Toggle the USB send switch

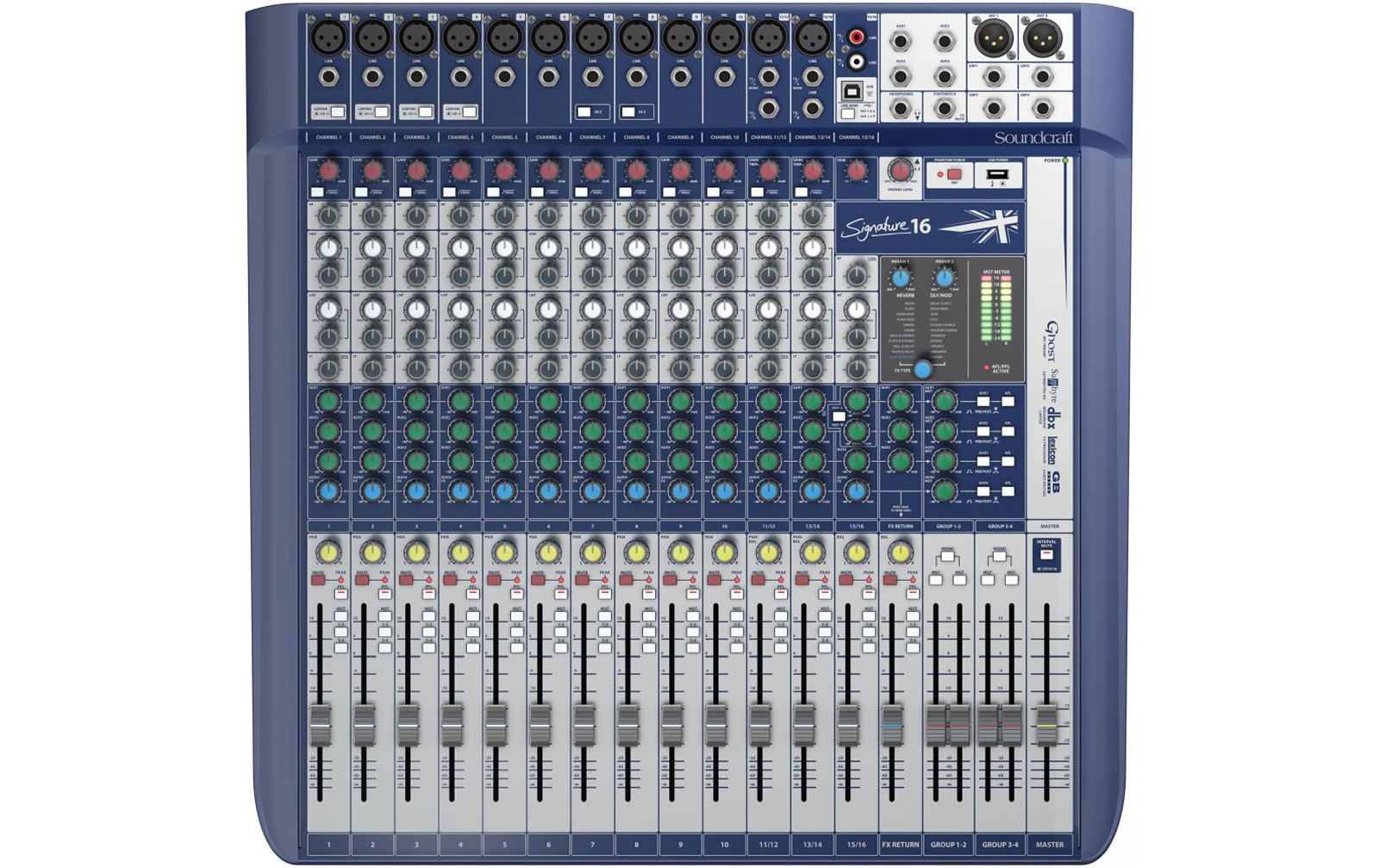point(849,114)
